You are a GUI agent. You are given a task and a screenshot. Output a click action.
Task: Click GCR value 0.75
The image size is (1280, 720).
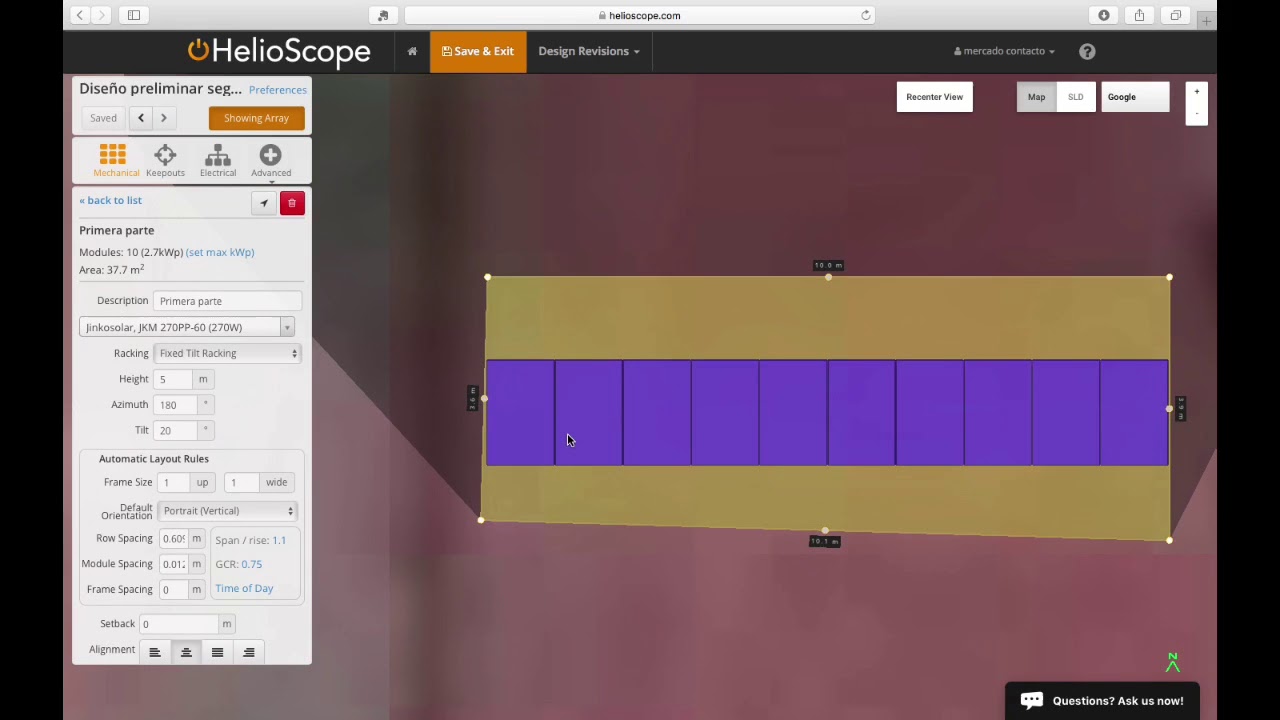click(251, 564)
